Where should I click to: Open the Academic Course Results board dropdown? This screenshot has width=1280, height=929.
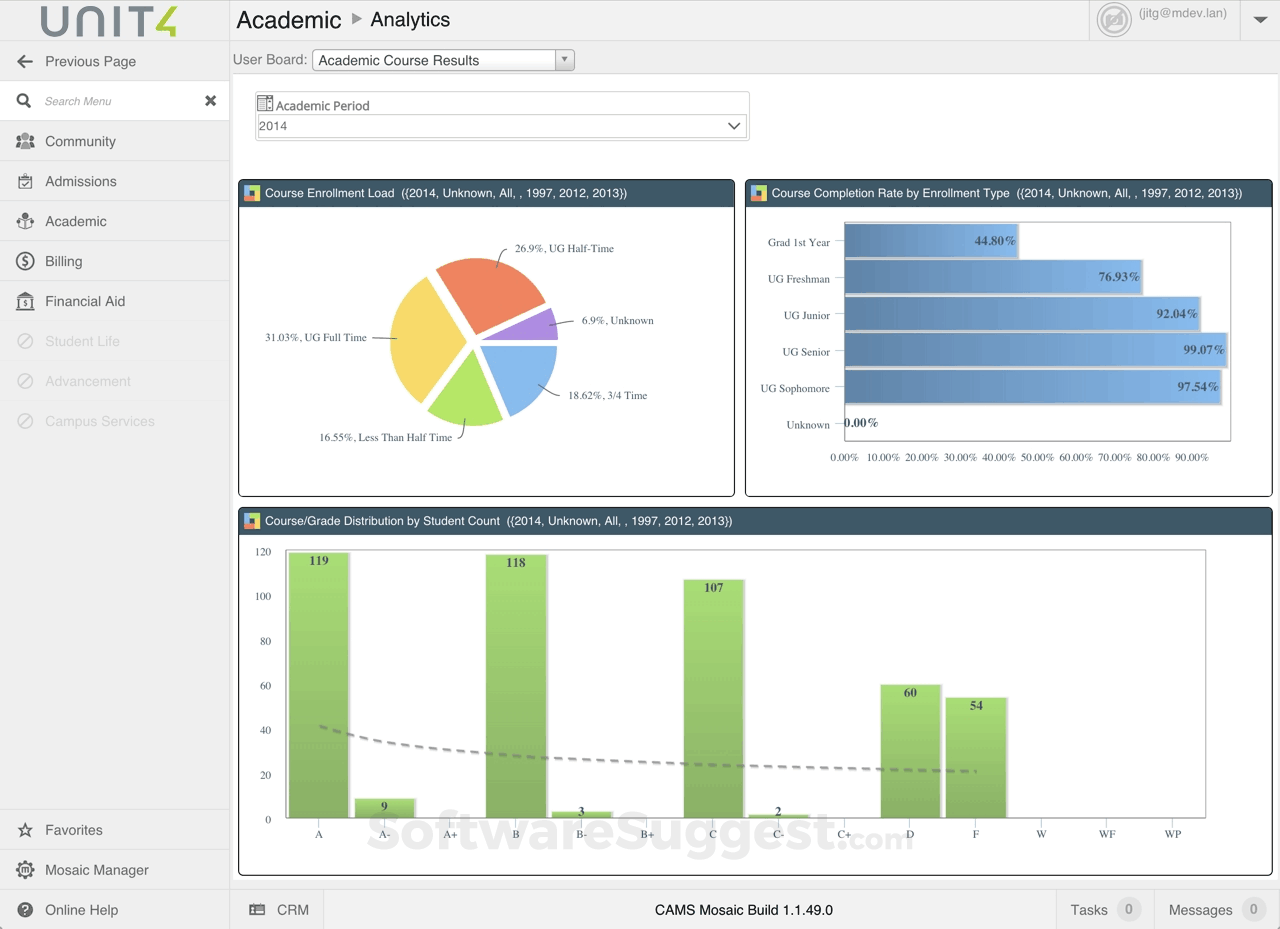[x=564, y=59]
